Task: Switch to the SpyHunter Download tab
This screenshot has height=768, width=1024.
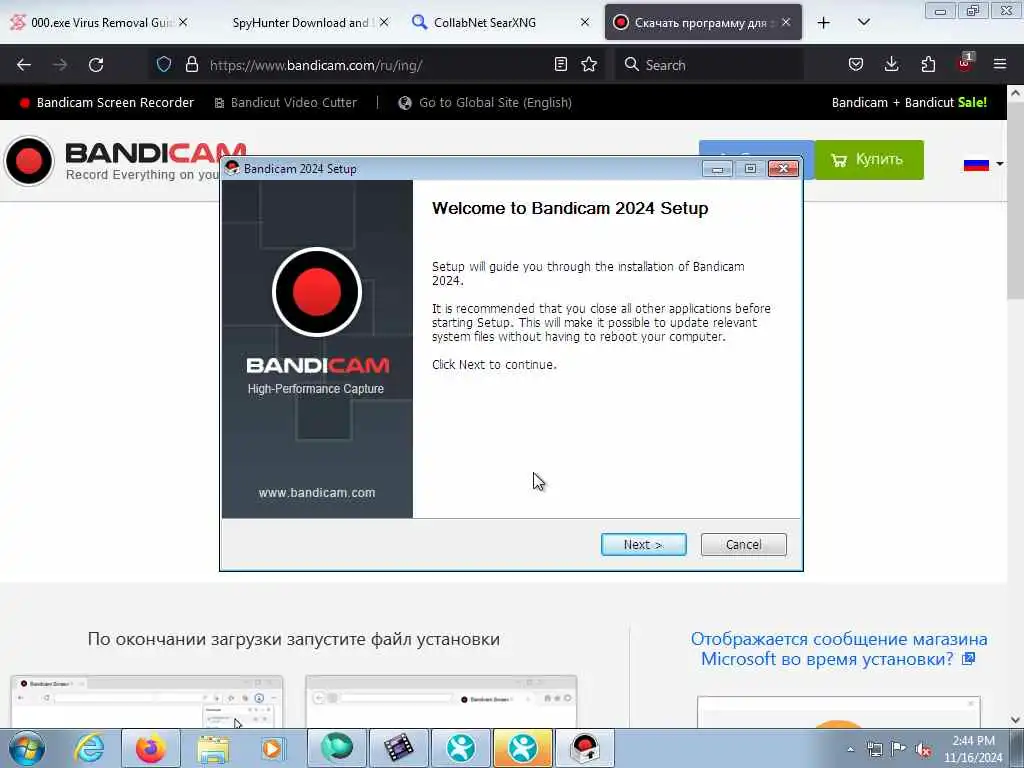Action: [x=300, y=23]
